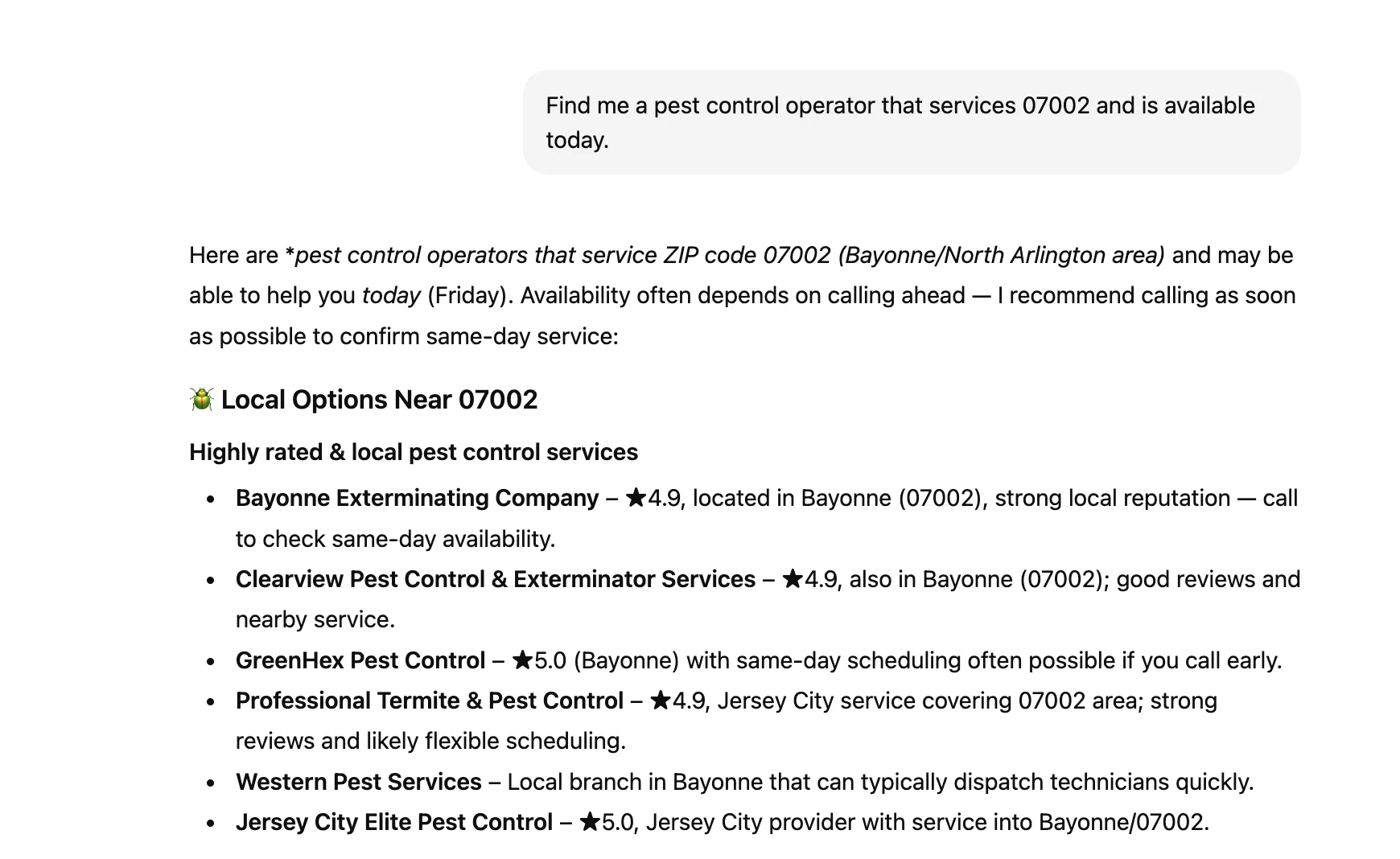
Task: Open the Western Pest Services listing
Action: coord(358,782)
